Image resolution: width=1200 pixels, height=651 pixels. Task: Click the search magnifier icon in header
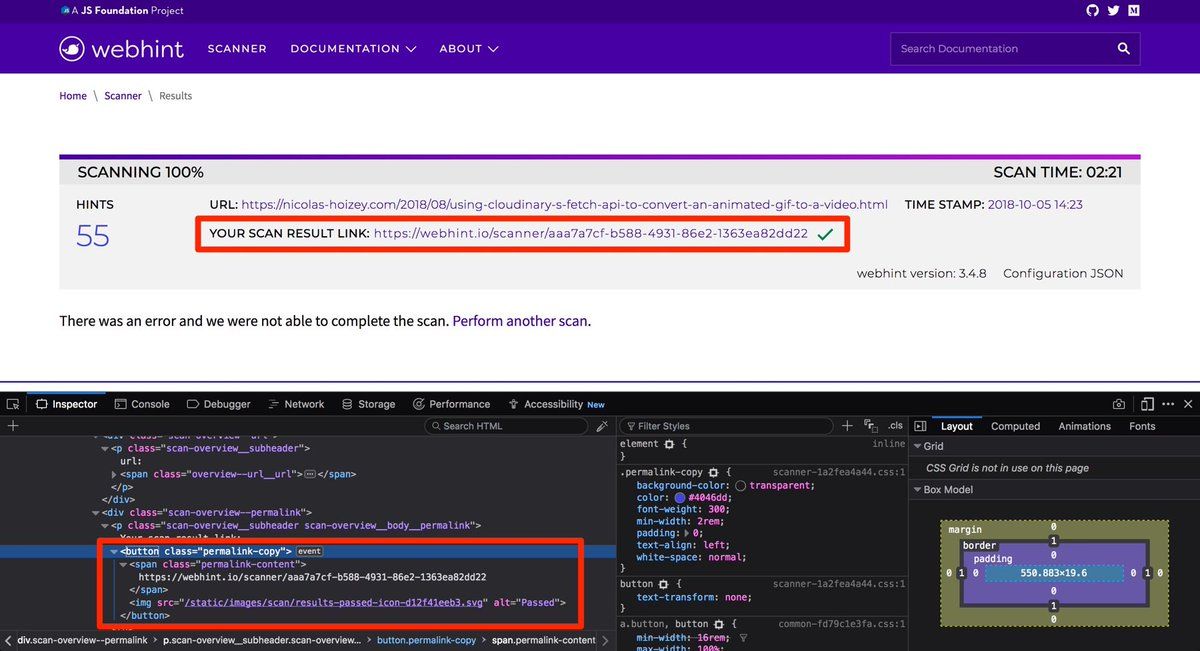click(x=1124, y=48)
